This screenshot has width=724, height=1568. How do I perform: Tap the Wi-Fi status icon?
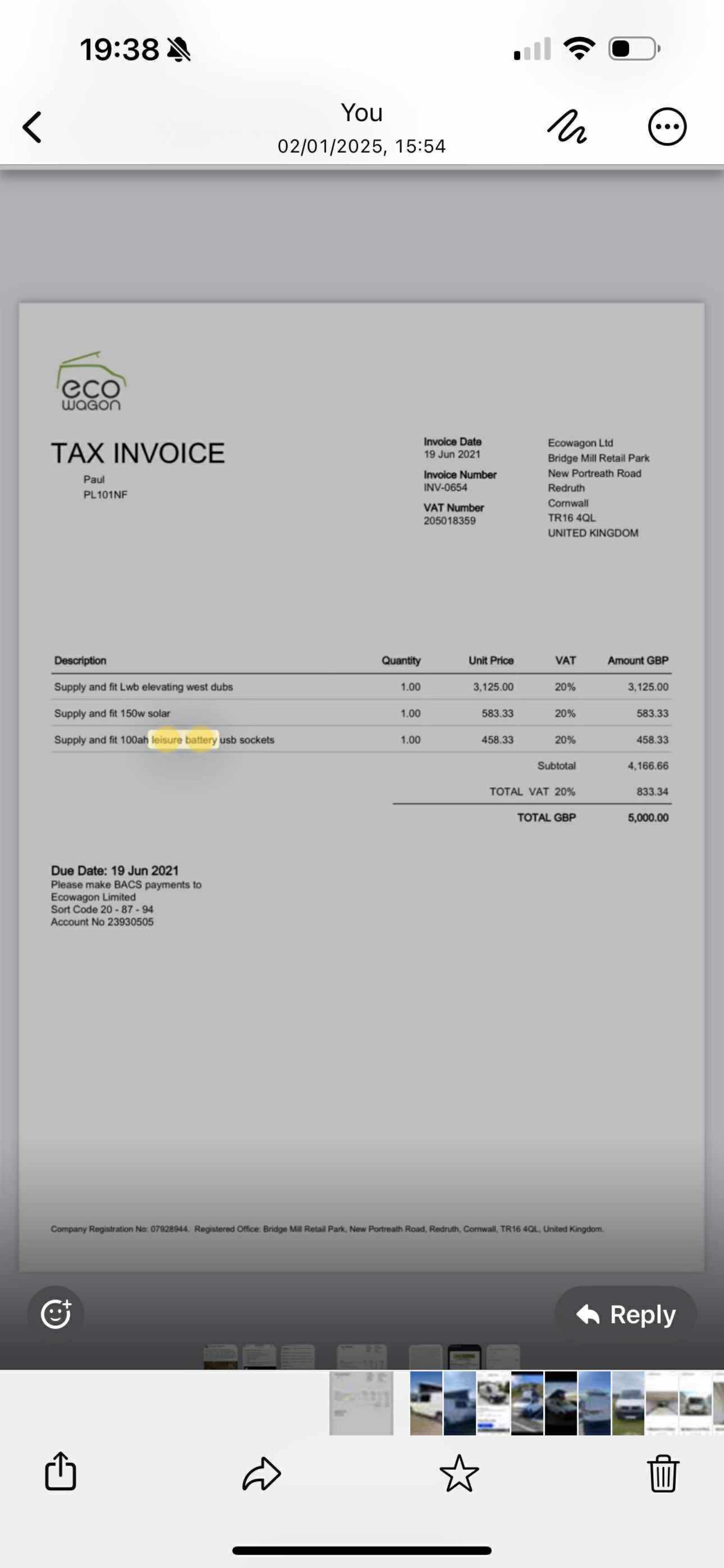pos(579,49)
